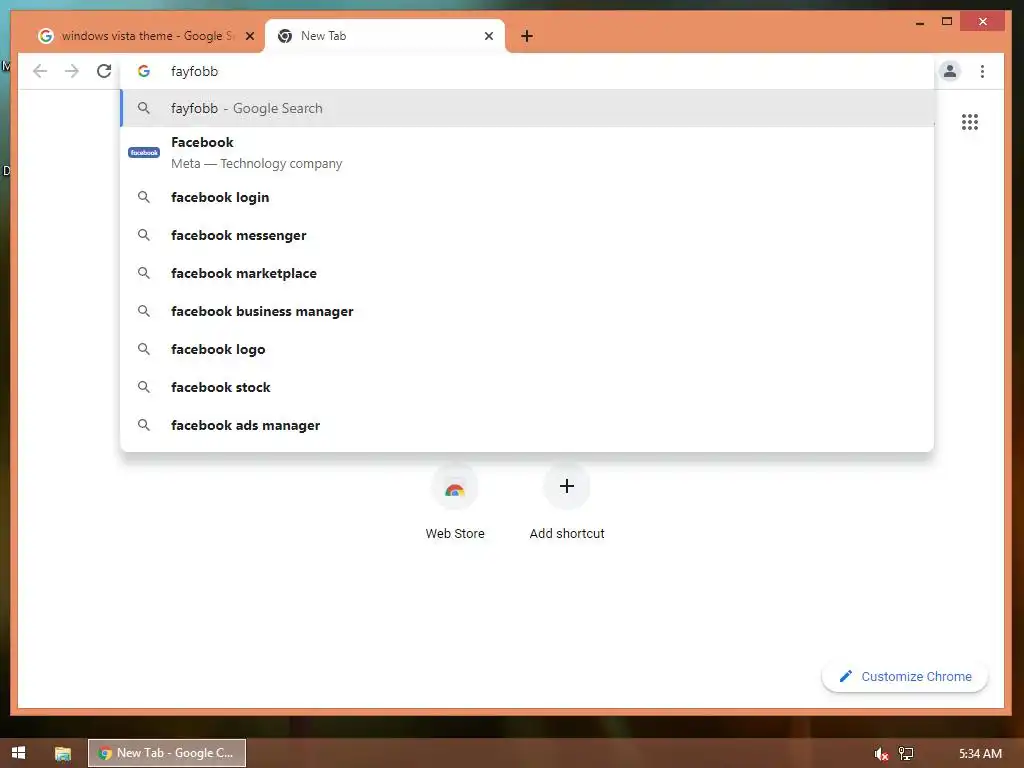Pick the facebook login suggestion

[527, 197]
